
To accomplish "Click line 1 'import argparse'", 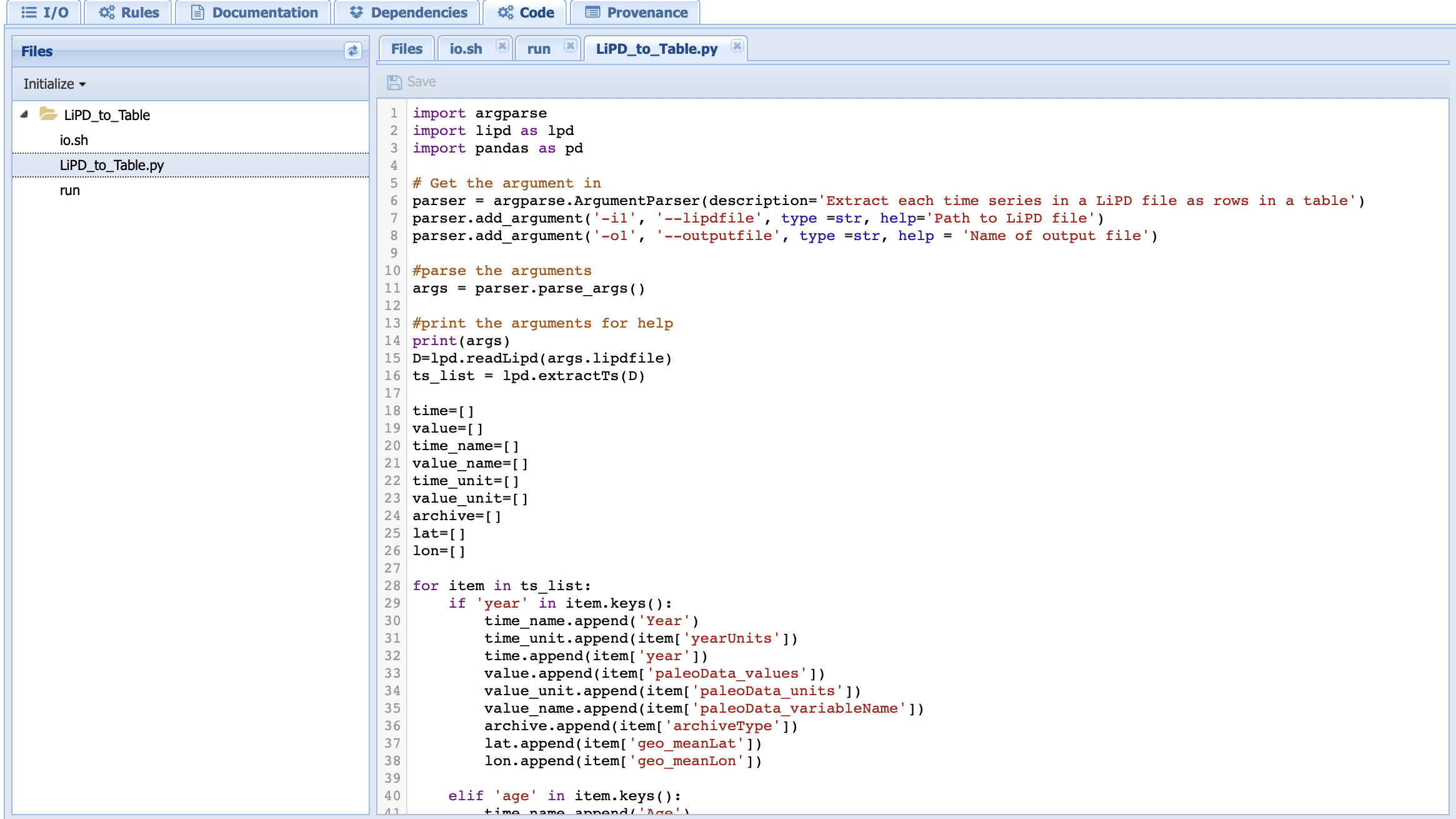I will (x=479, y=113).
